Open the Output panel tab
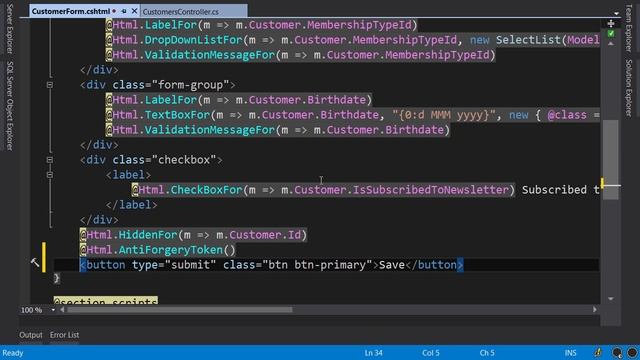 tap(31, 335)
